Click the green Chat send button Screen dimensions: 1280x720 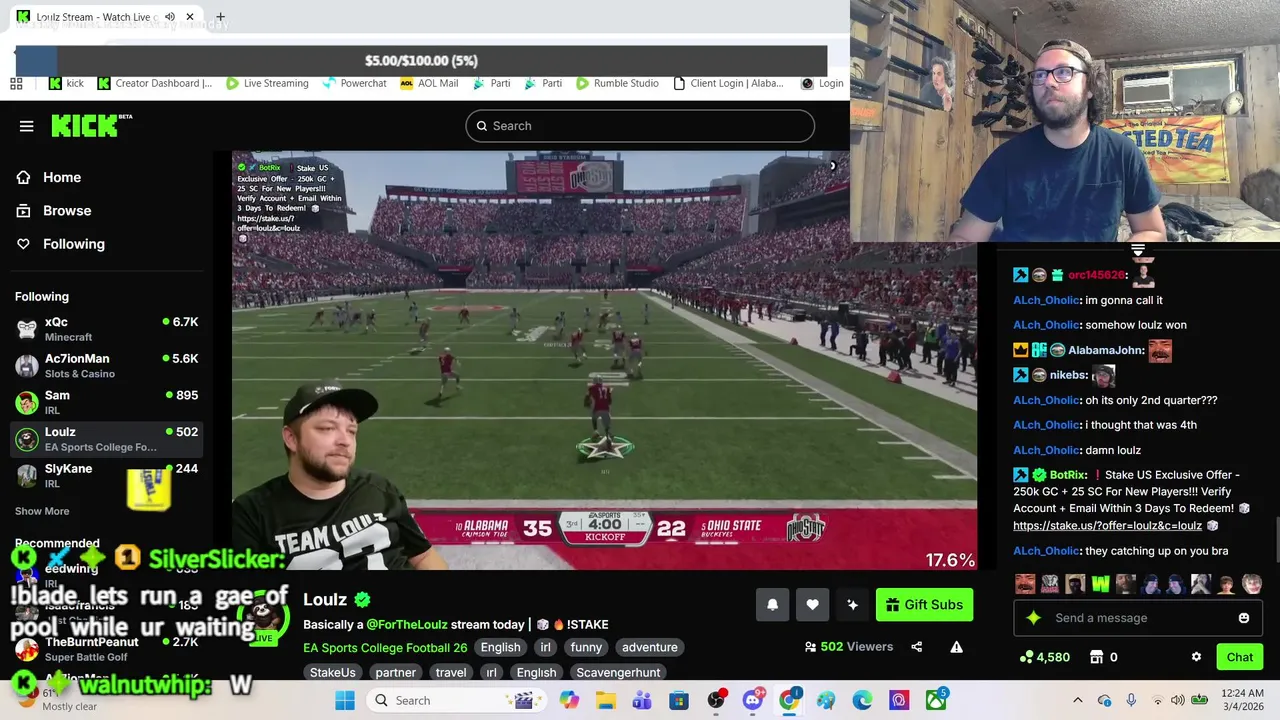pos(1240,657)
